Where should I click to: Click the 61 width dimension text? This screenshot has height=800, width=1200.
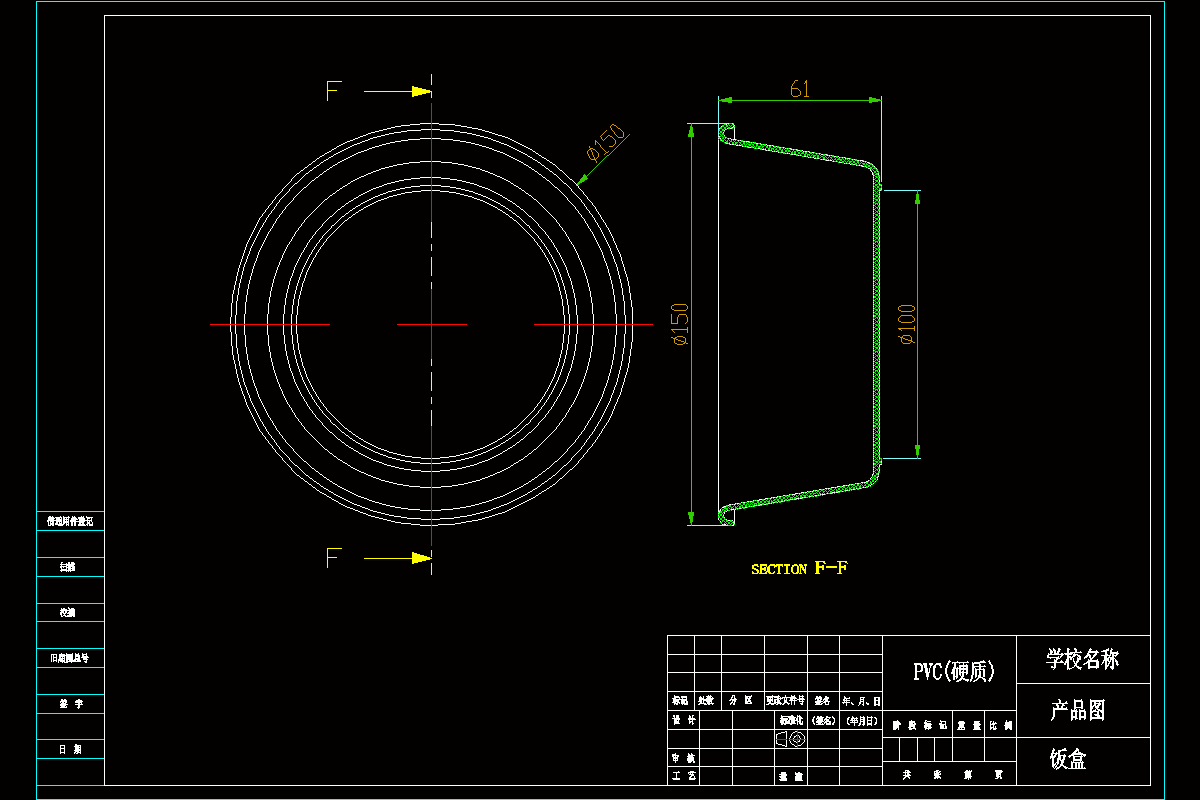tap(800, 89)
